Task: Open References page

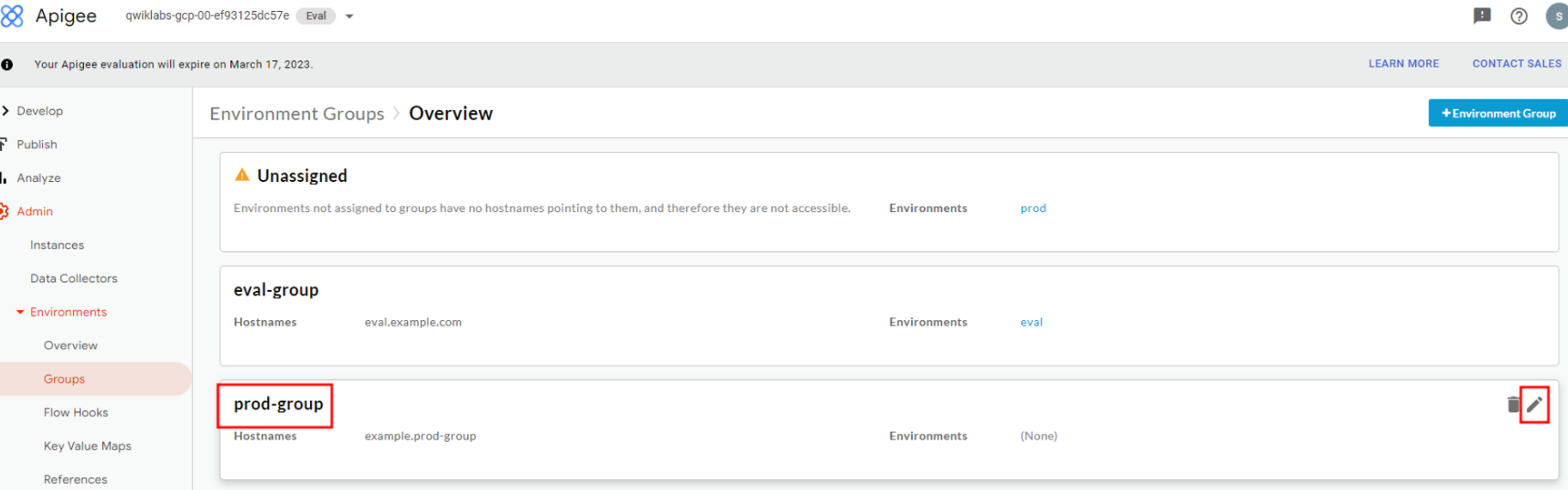Action: click(76, 479)
